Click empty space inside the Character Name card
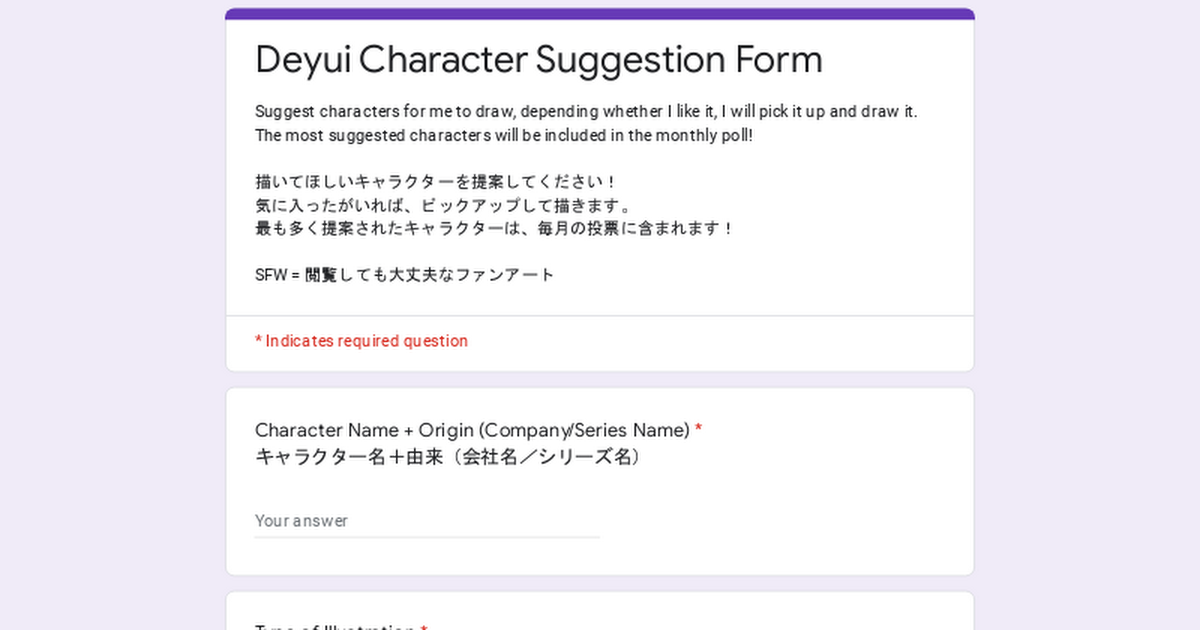 800,510
